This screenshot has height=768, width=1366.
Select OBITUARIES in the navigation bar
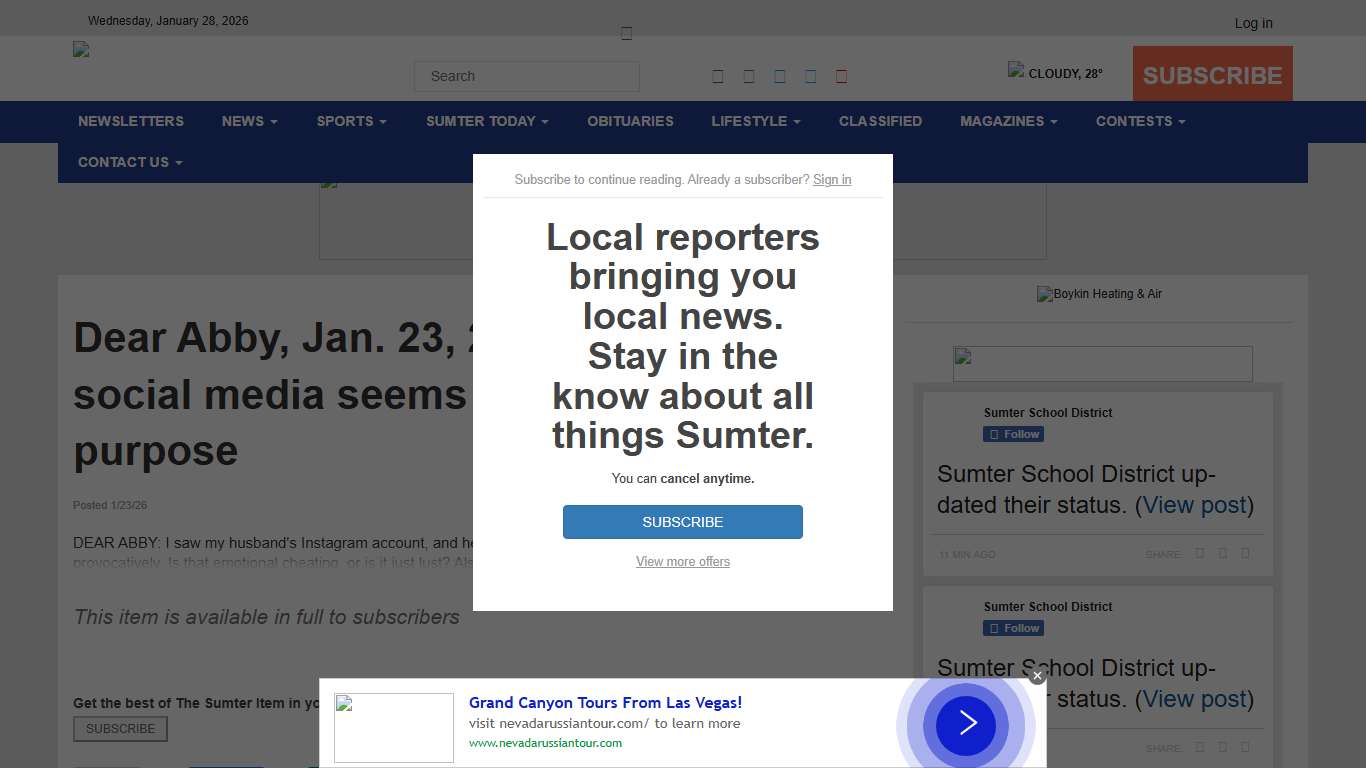point(630,121)
